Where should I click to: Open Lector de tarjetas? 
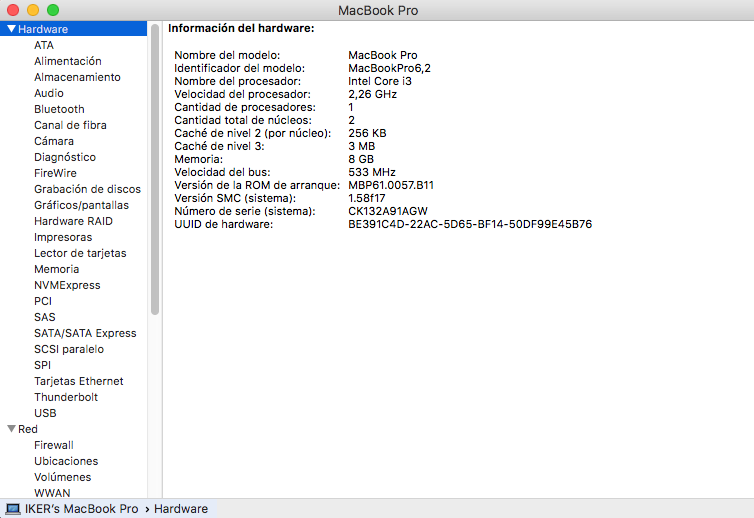pos(80,253)
